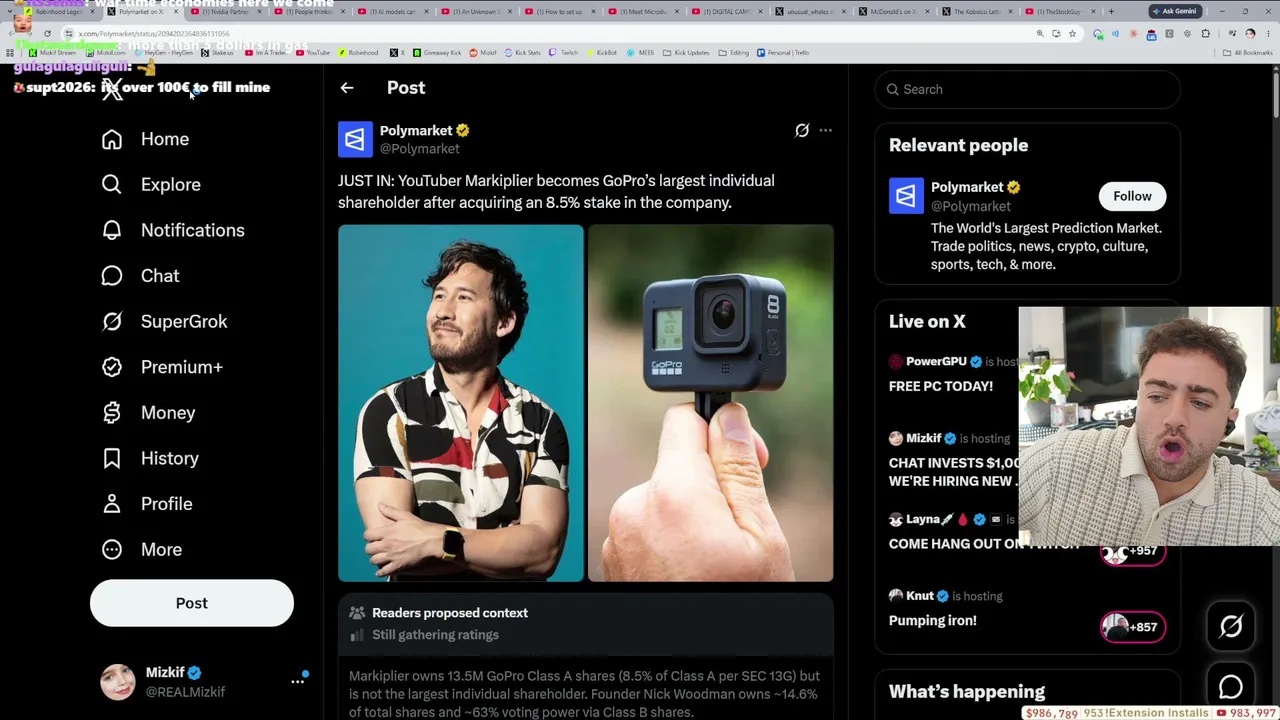Switch to the McDonald's on X tab
Screen dimensions: 1280x720
pyautogui.click(x=893, y=12)
